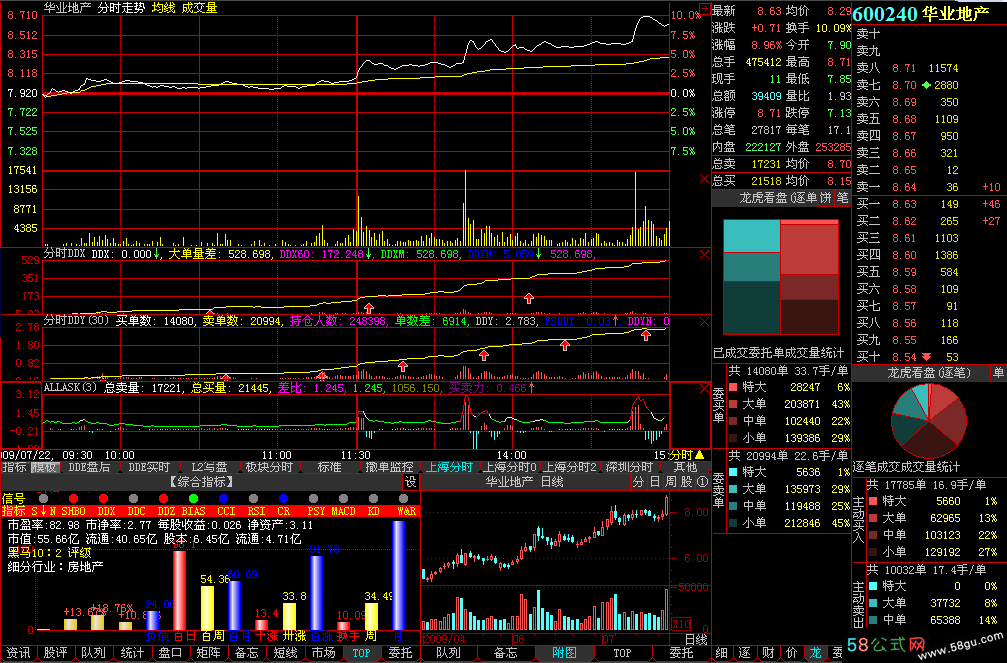This screenshot has width=1007, height=663.
Task: Switch to 上海分时 template
Action: click(x=450, y=467)
